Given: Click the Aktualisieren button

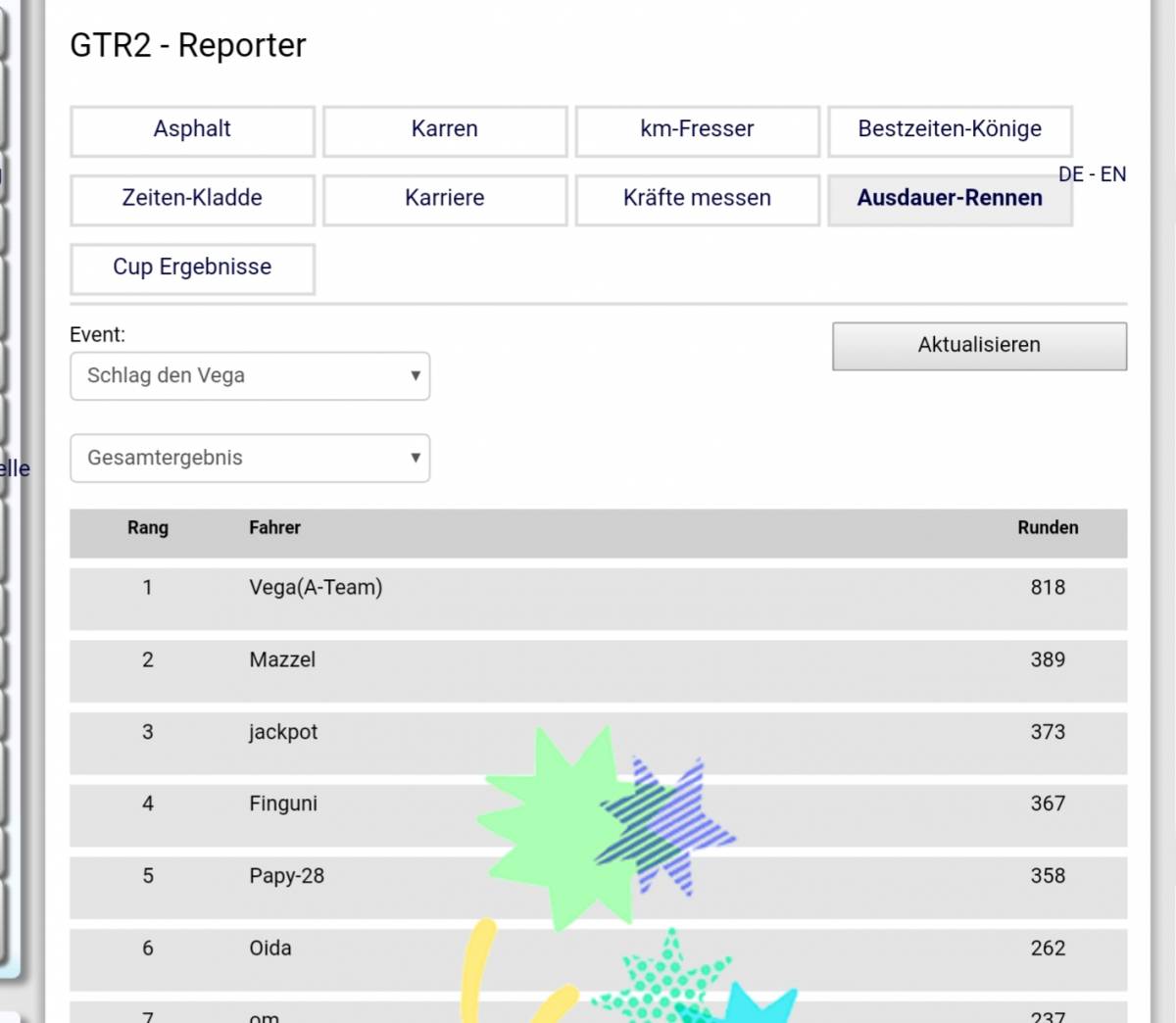Looking at the screenshot, I should pos(979,346).
